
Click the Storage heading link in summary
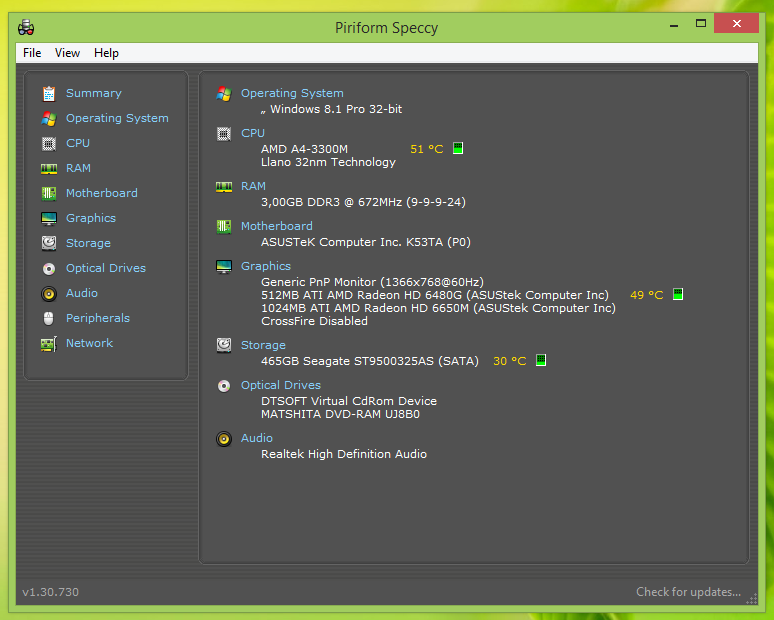pos(263,345)
